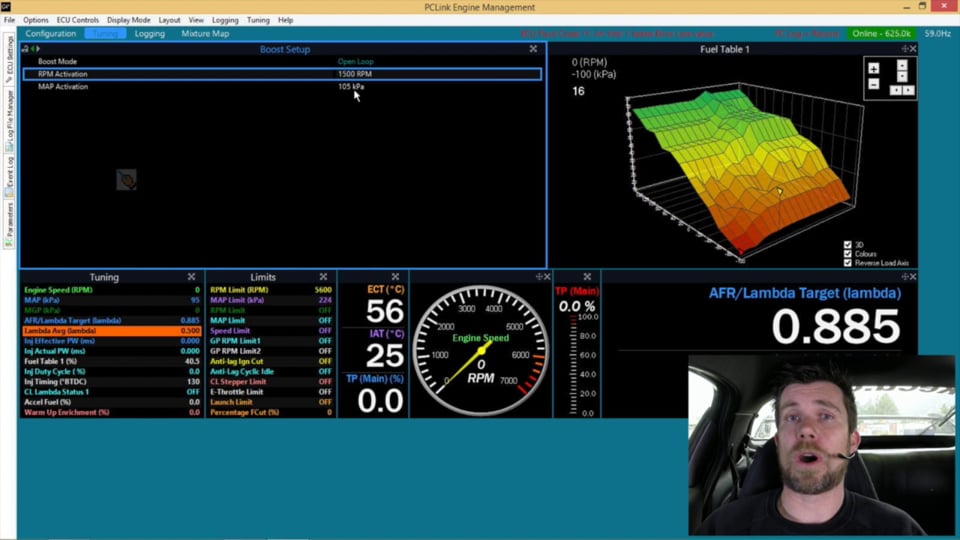Select the highlighted Lambda Avg (lambda) row
The height and width of the screenshot is (540, 960).
(x=112, y=331)
